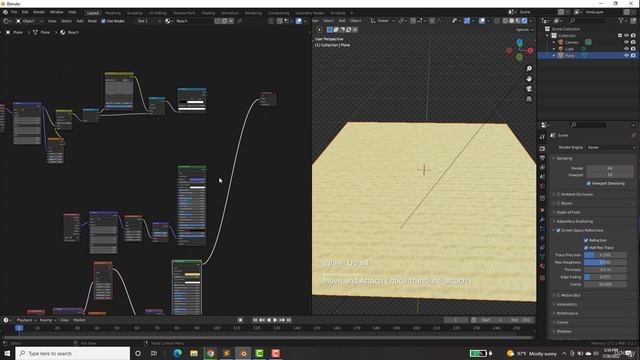Click the Camera object icon in outliner
Image resolution: width=640 pixels, height=360 pixels.
(560, 42)
